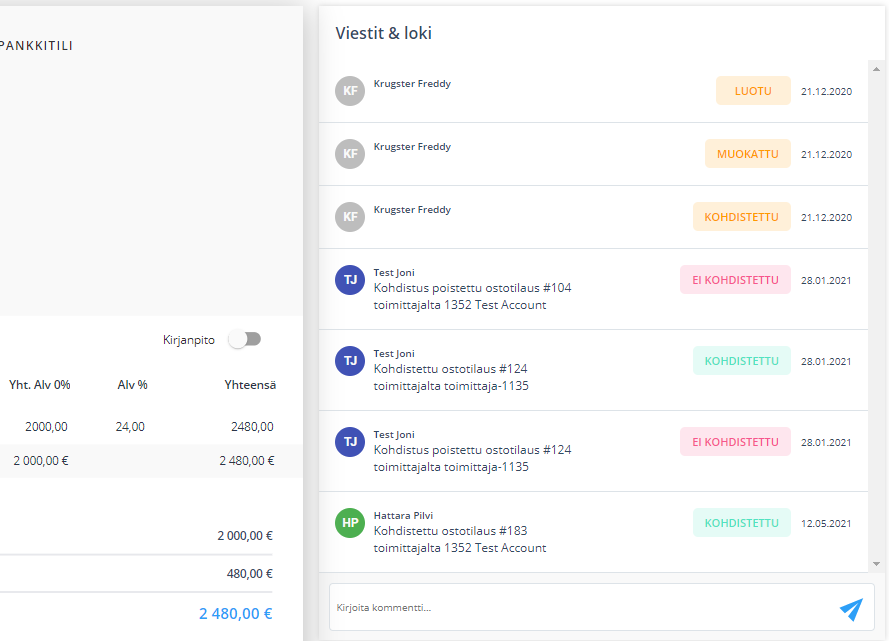The height and width of the screenshot is (641, 889).
Task: Click the scrollbar down arrow in log
Action: point(877,564)
